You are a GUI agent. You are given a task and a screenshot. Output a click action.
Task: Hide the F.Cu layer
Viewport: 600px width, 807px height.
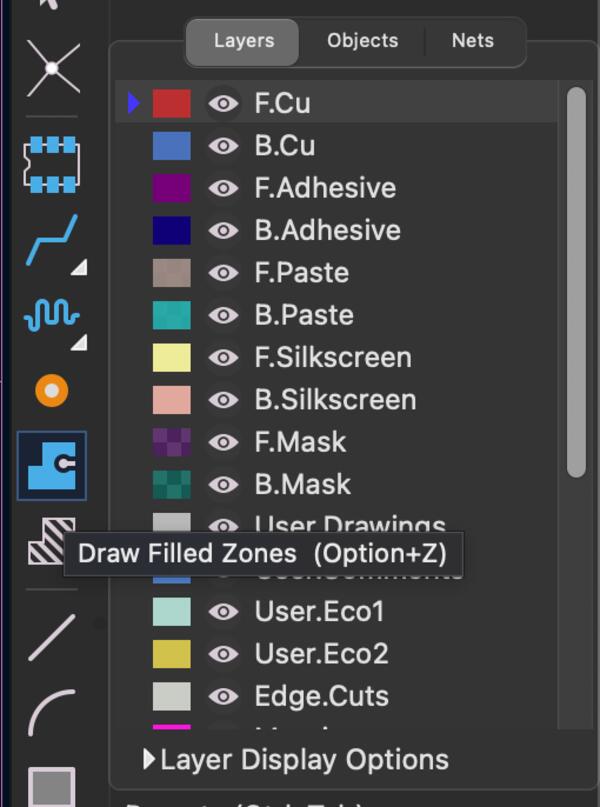[x=223, y=103]
